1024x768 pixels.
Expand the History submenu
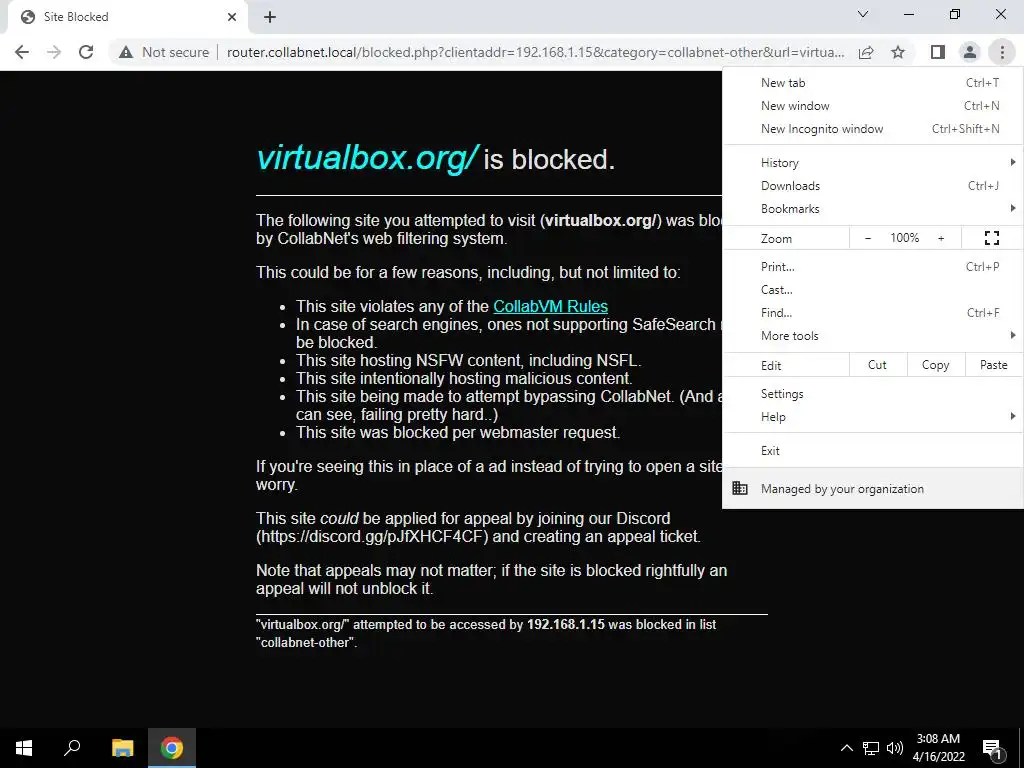click(872, 163)
